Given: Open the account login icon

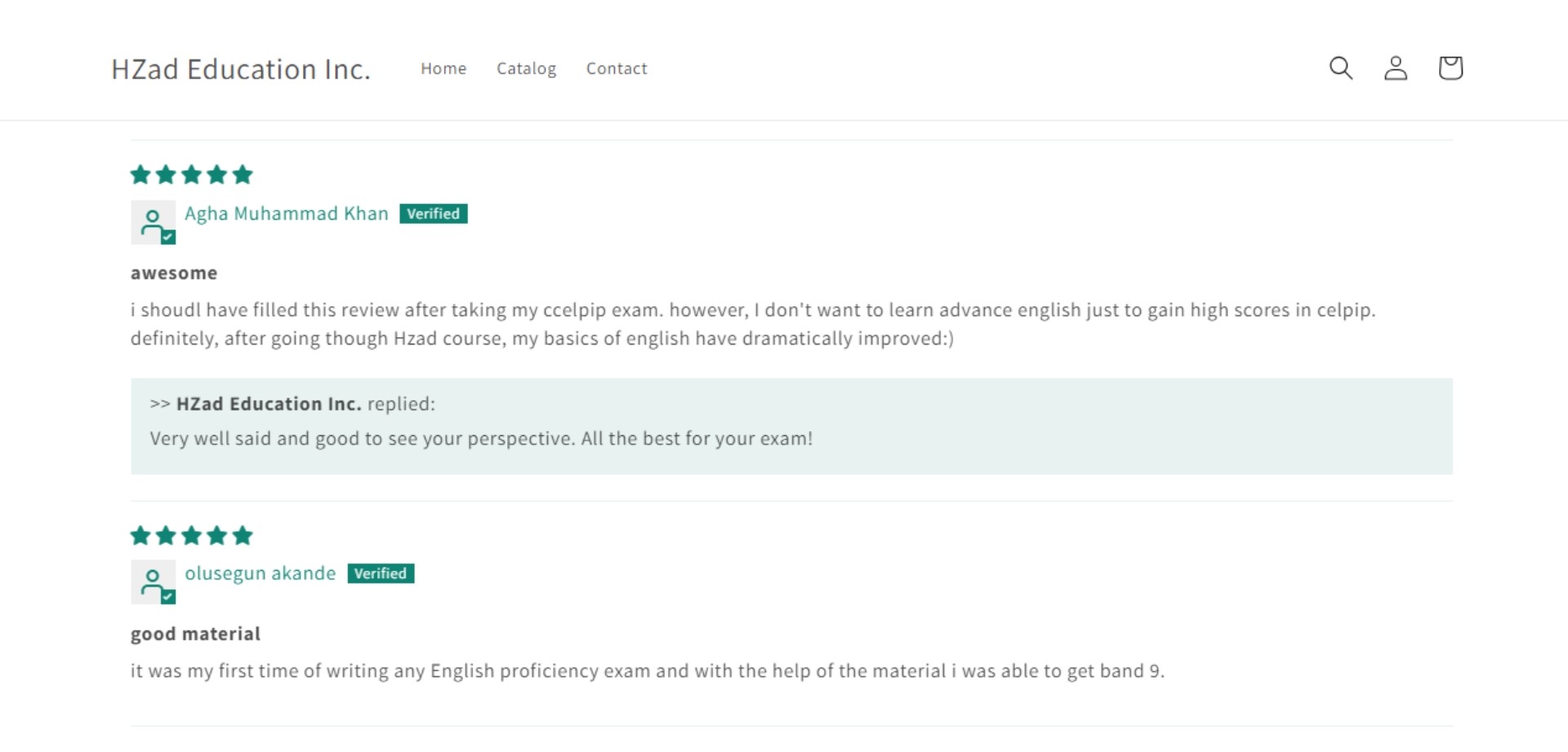Looking at the screenshot, I should [1396, 68].
